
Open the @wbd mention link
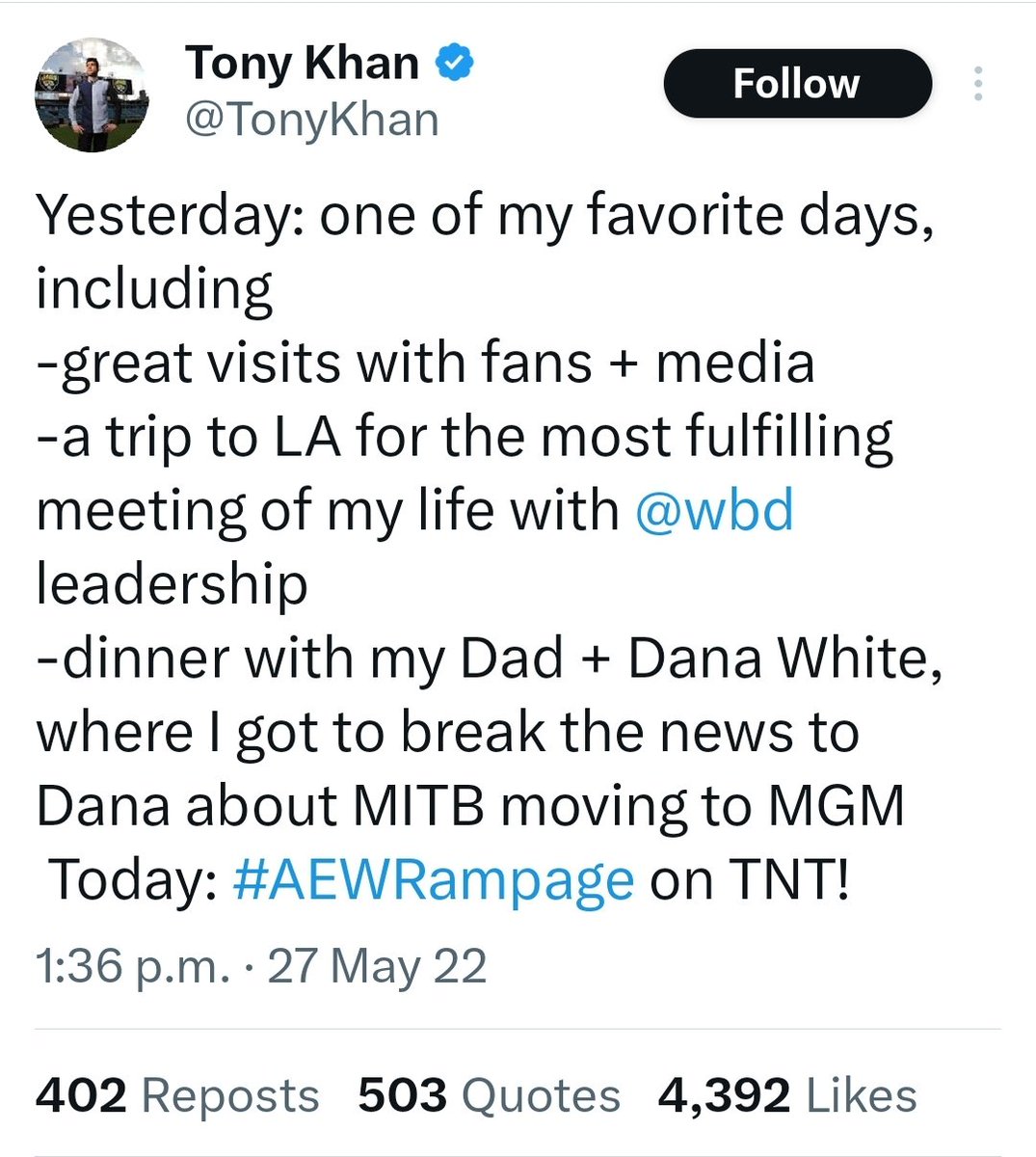[x=714, y=509]
